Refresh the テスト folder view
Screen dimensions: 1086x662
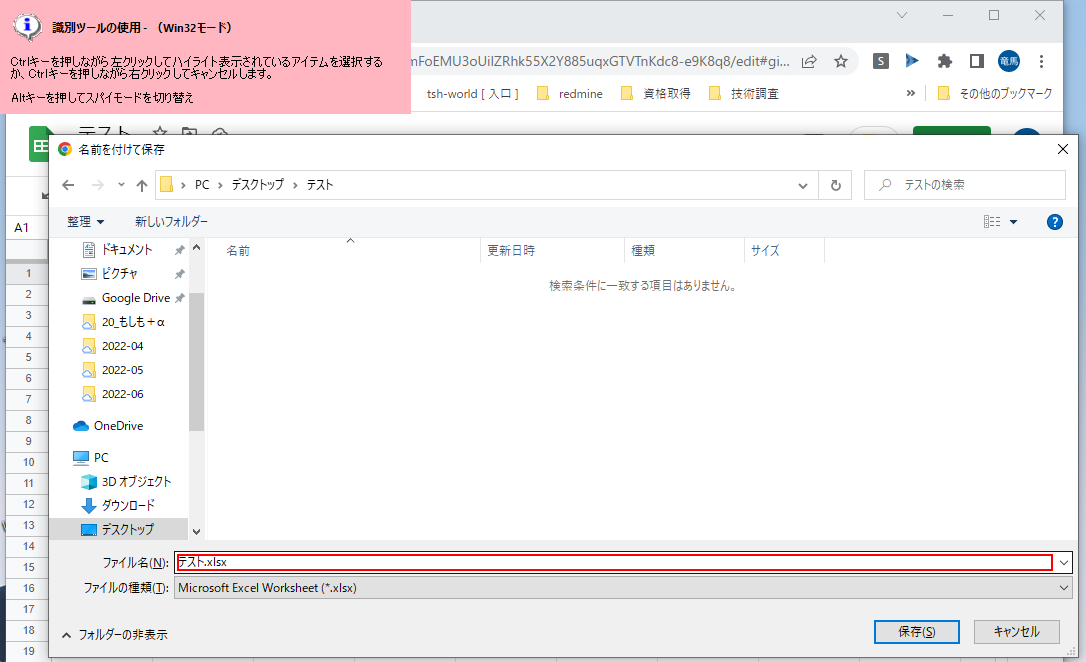(x=836, y=186)
